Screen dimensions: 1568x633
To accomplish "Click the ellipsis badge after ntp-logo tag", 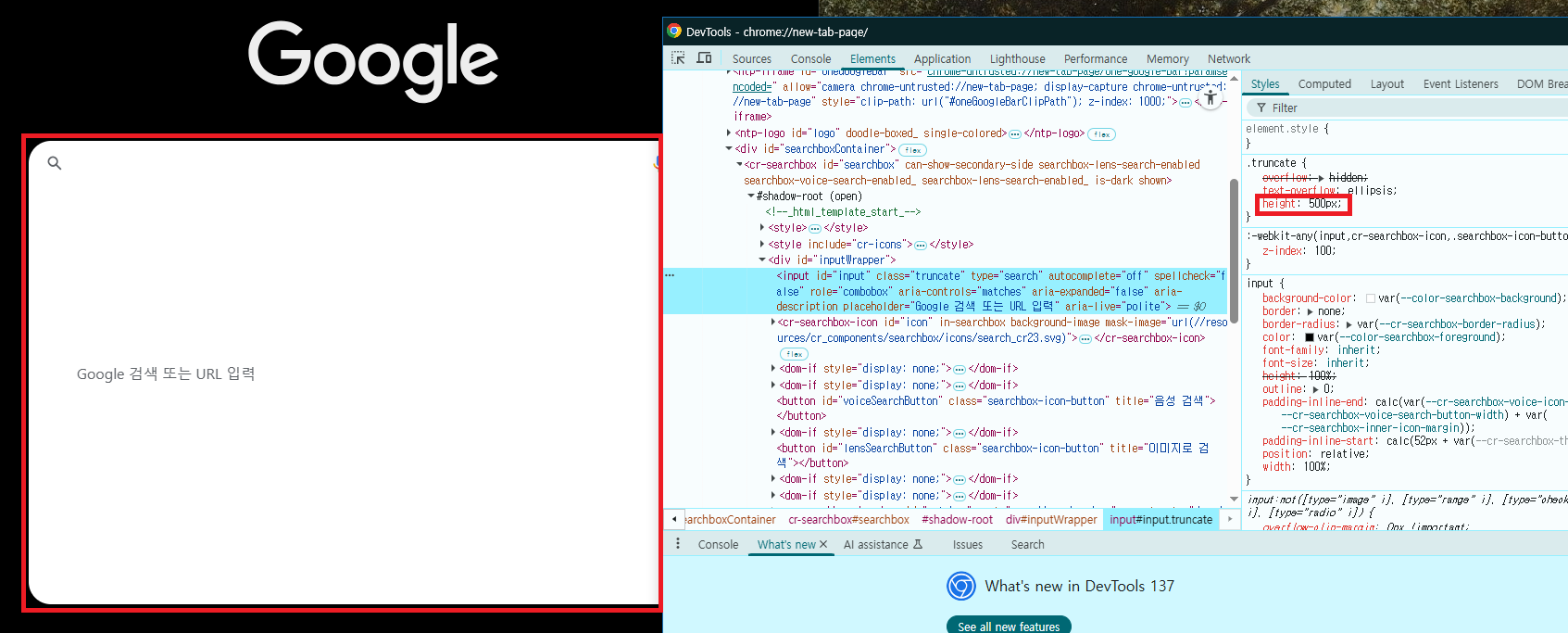I will point(1015,133).
